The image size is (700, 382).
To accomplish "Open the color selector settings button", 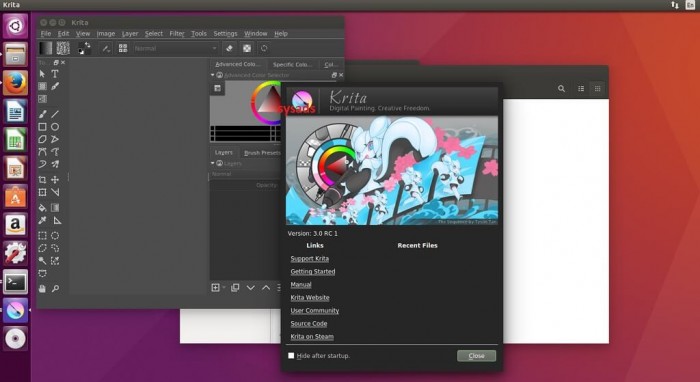I will pos(217,88).
